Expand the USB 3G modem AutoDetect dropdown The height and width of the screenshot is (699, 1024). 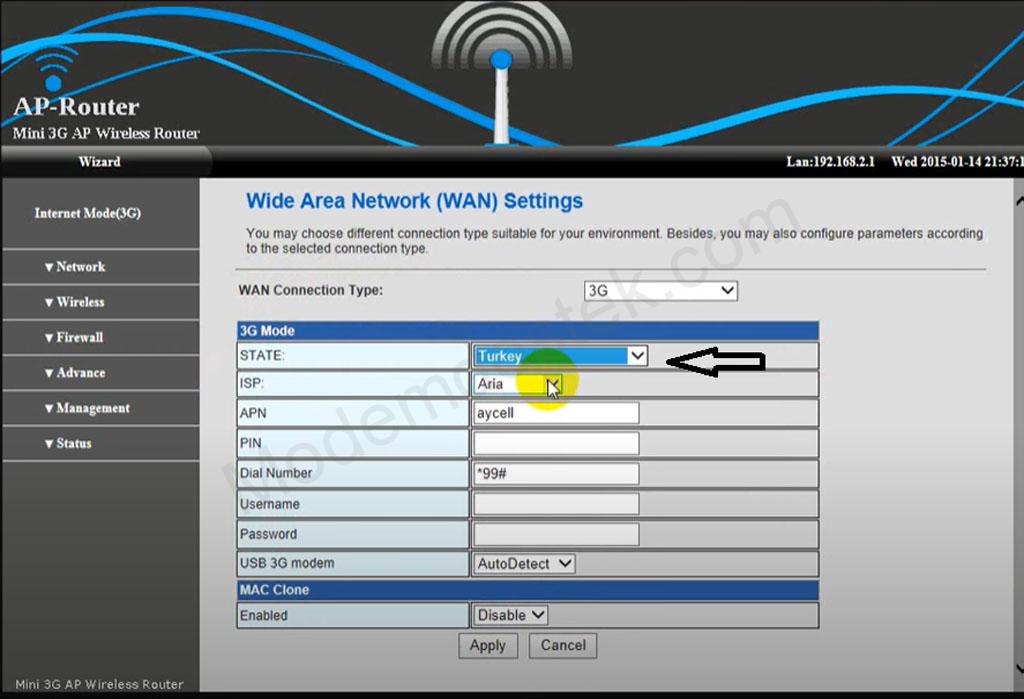tap(524, 564)
